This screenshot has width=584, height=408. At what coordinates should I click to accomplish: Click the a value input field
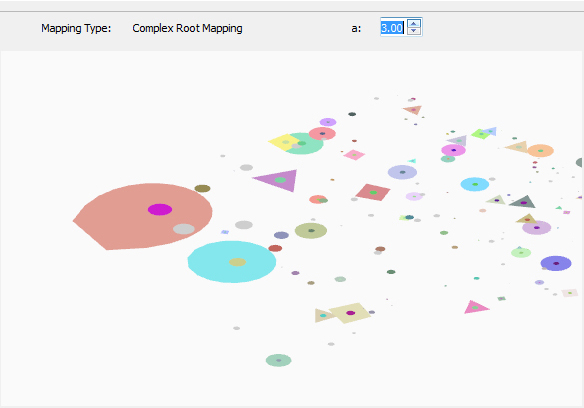pyautogui.click(x=393, y=28)
